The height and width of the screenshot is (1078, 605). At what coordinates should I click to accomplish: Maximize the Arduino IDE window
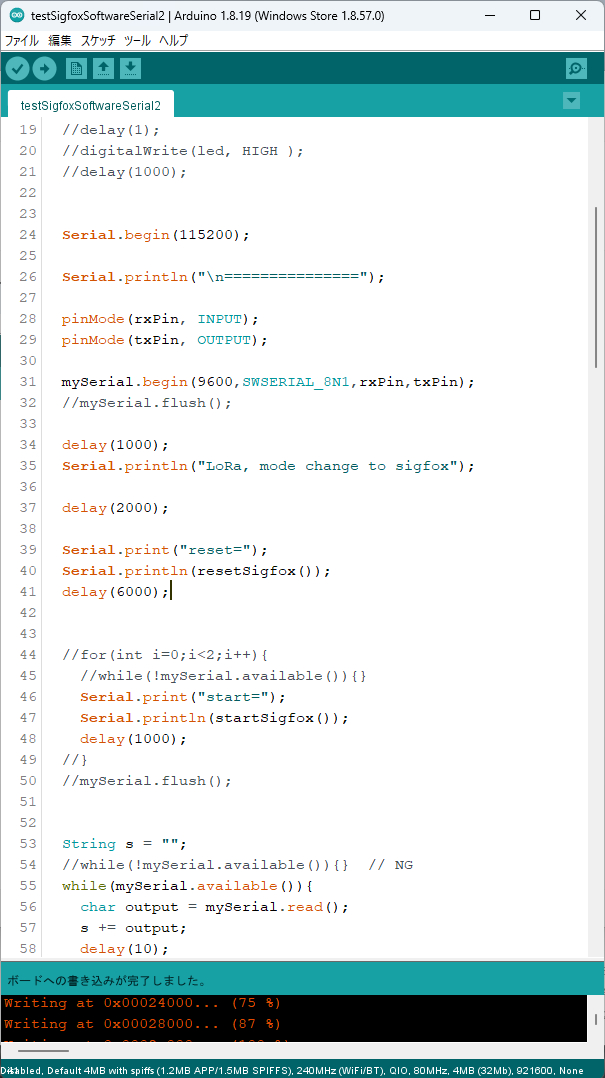pyautogui.click(x=535, y=15)
